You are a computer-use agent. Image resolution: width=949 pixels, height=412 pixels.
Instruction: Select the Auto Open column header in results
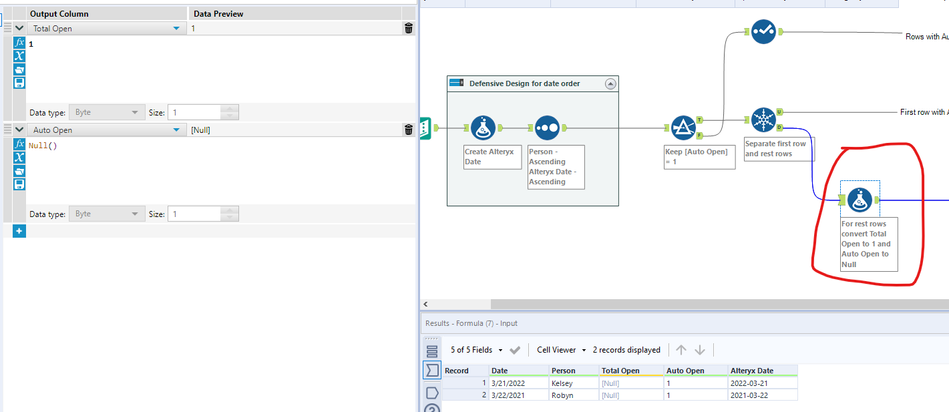[696, 370]
